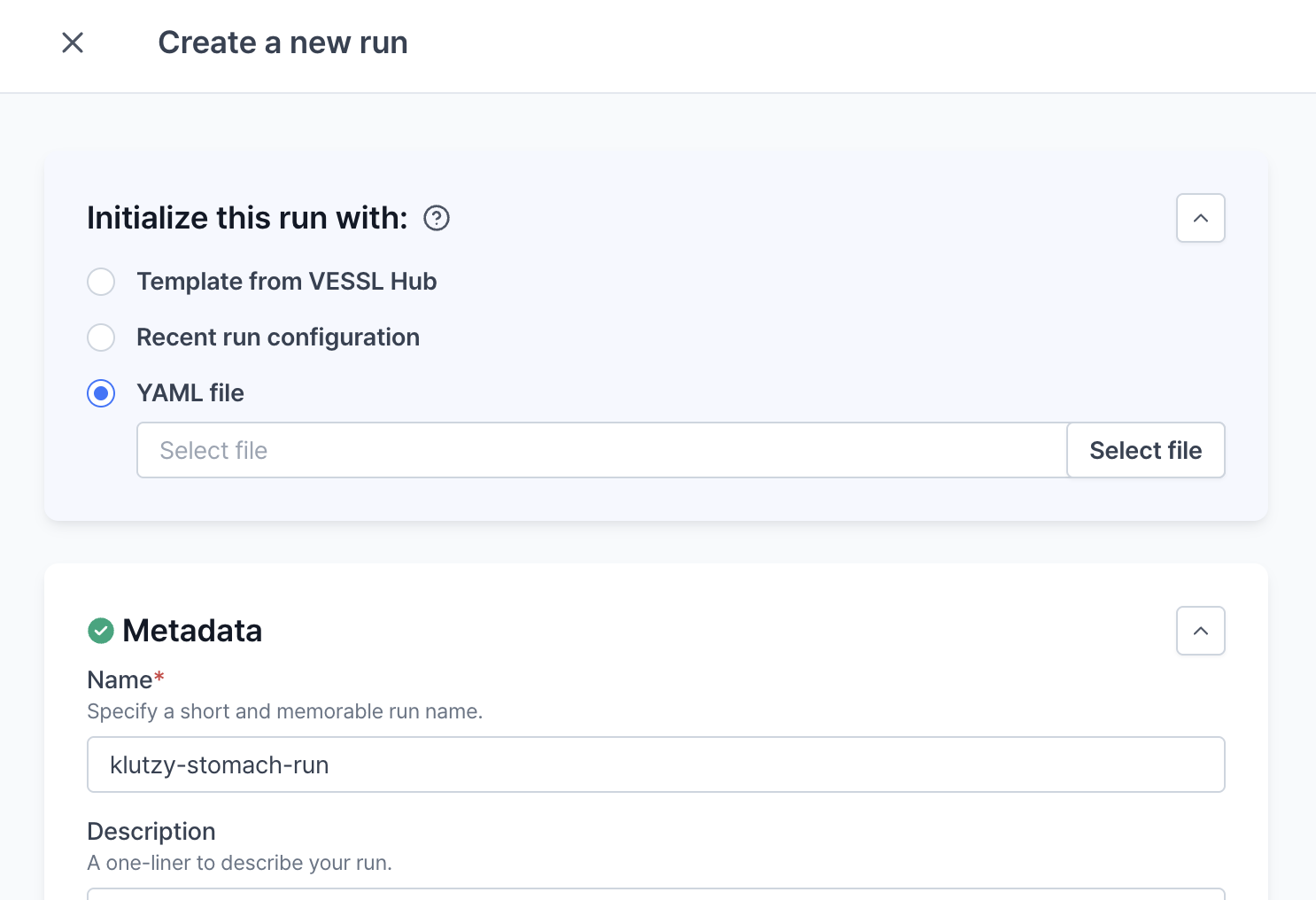Image resolution: width=1316 pixels, height=900 pixels.
Task: Click the Description input box below its hint
Action: pyautogui.click(x=655, y=894)
